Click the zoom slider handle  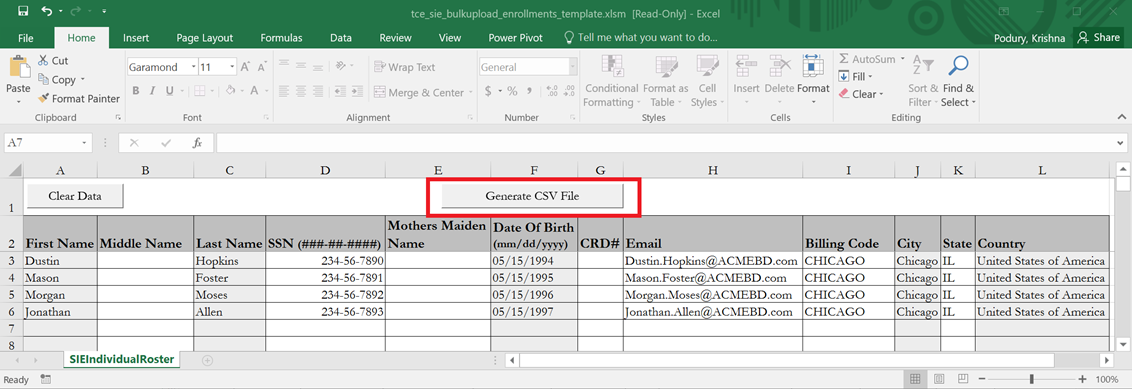(1032, 379)
